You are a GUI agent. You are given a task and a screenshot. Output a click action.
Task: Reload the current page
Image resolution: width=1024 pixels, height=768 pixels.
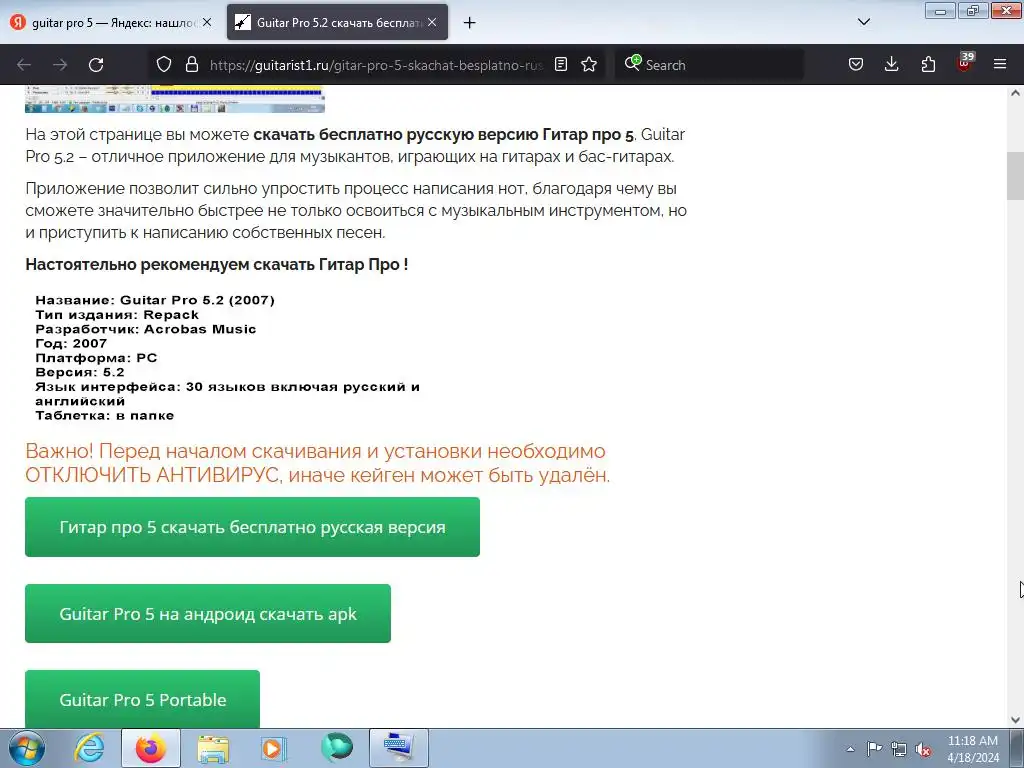(x=96, y=65)
